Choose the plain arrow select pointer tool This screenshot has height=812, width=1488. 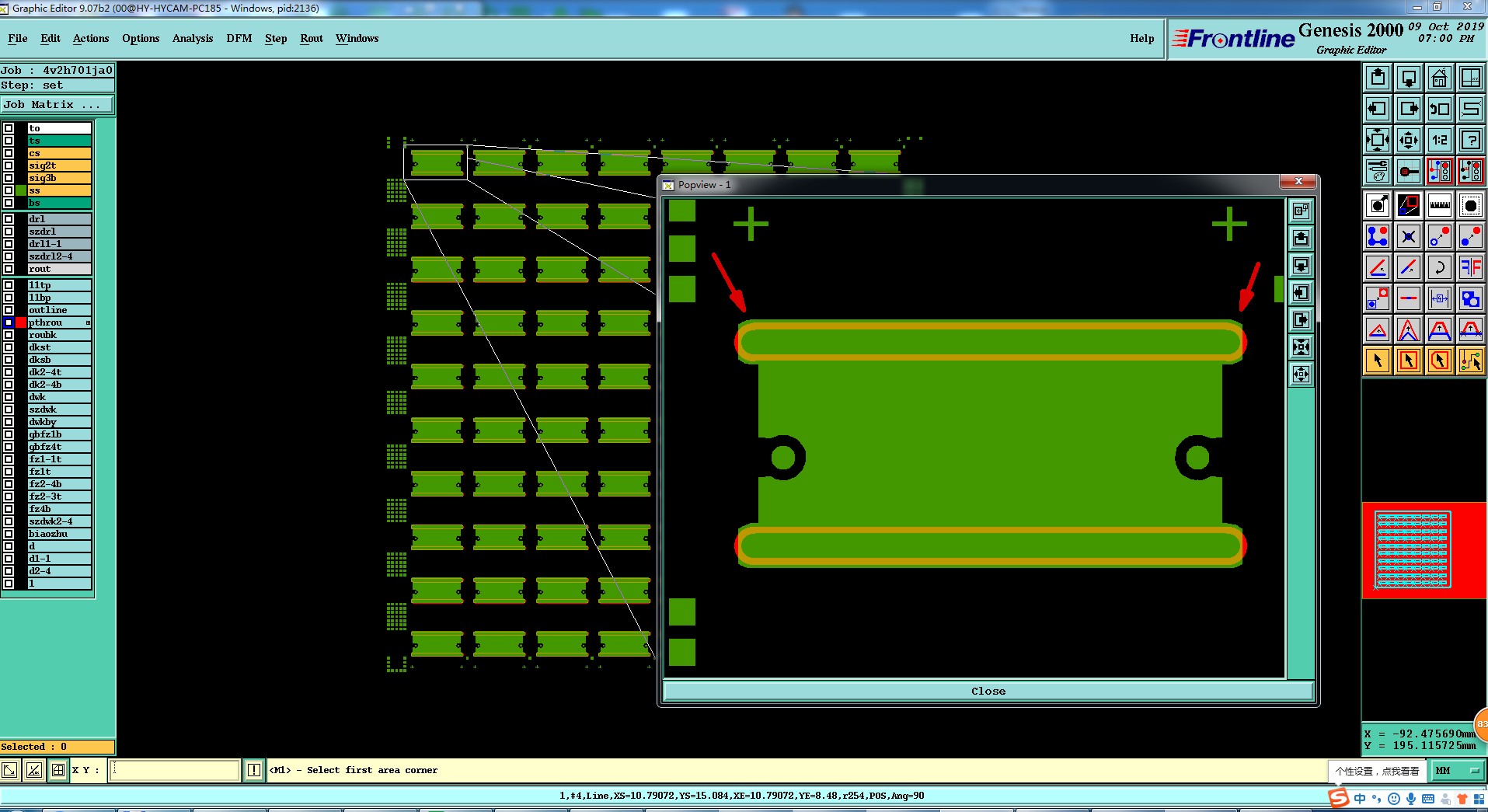[1378, 361]
